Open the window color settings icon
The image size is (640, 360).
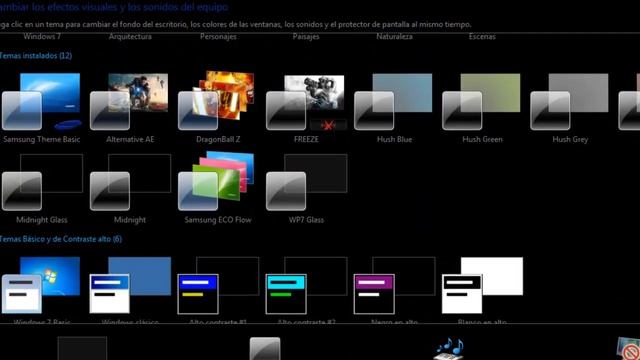(265, 349)
